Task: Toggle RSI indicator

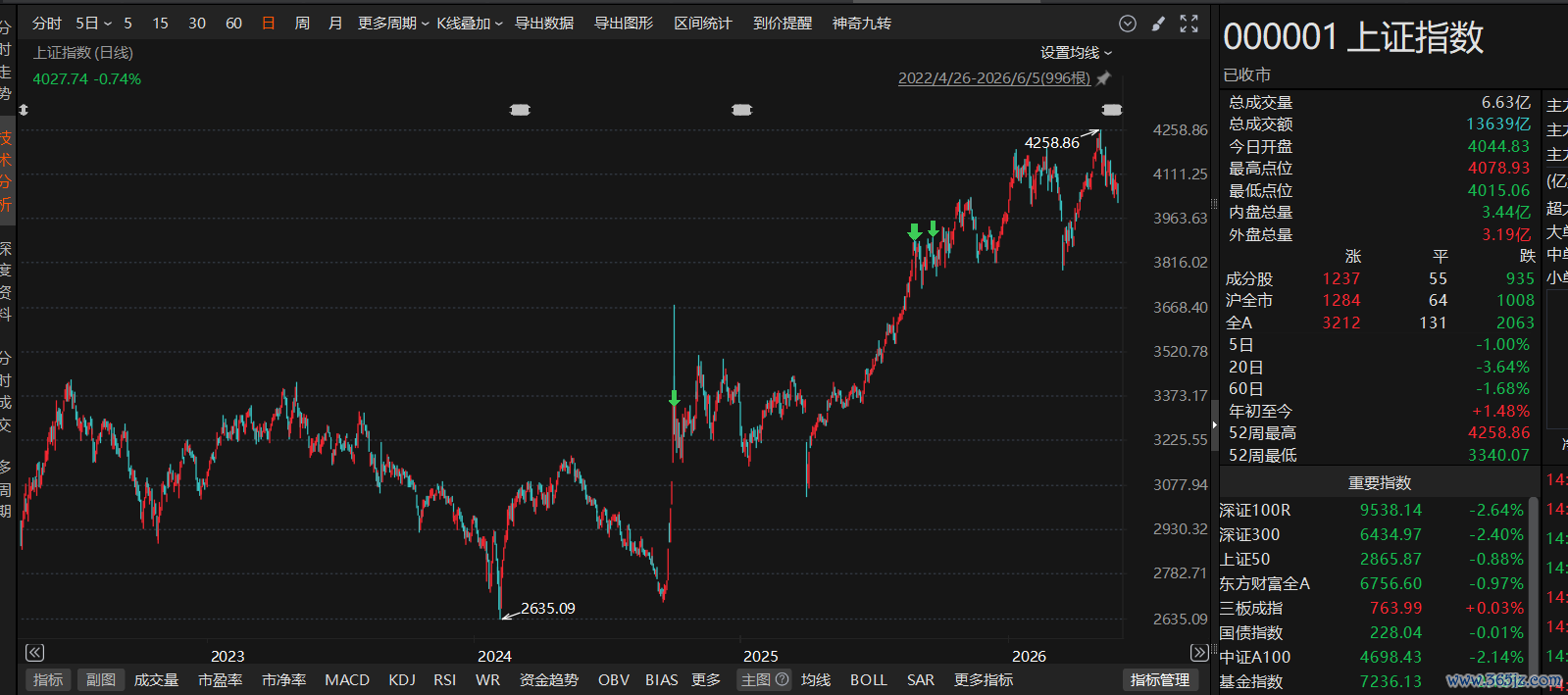Action: tap(445, 680)
